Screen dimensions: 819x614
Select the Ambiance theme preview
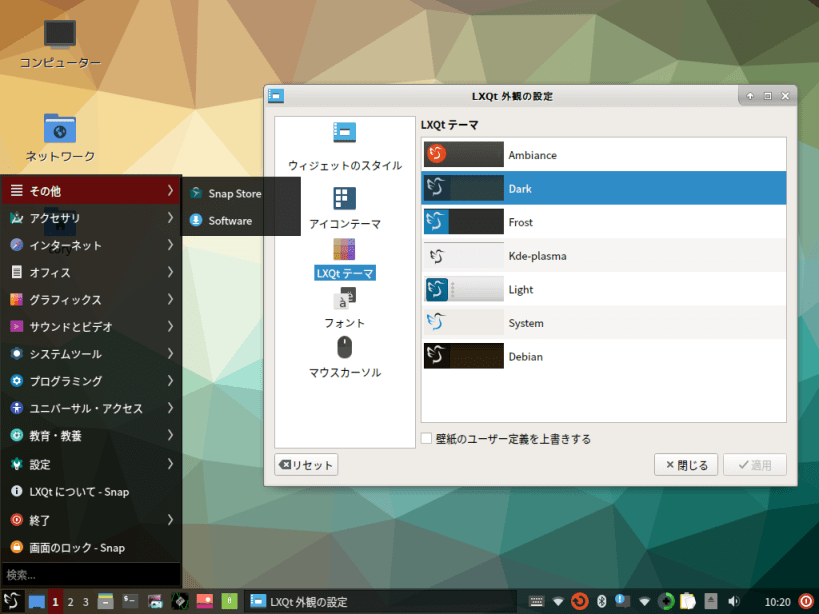pos(463,155)
